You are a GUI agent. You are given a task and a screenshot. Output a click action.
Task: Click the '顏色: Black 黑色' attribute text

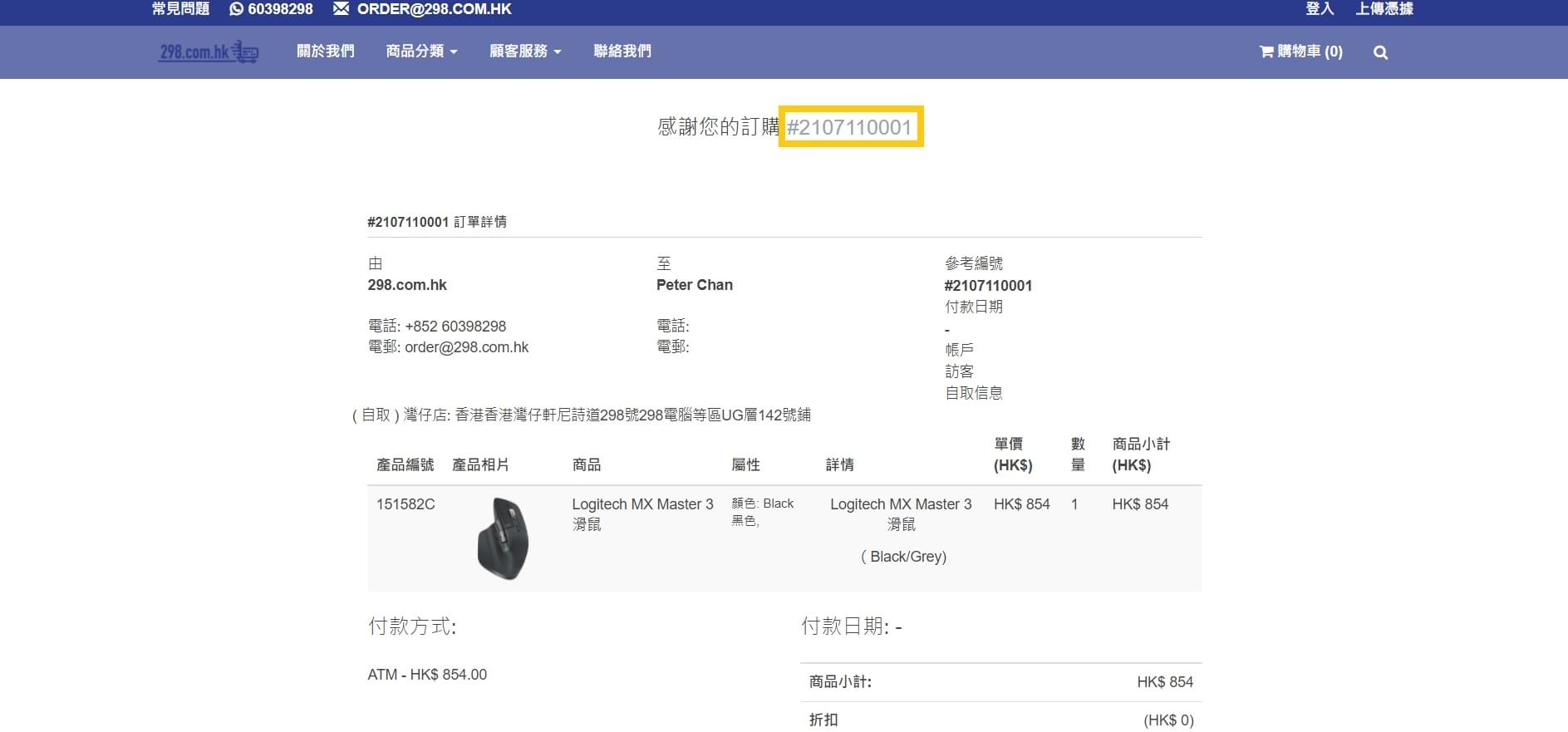coord(762,512)
